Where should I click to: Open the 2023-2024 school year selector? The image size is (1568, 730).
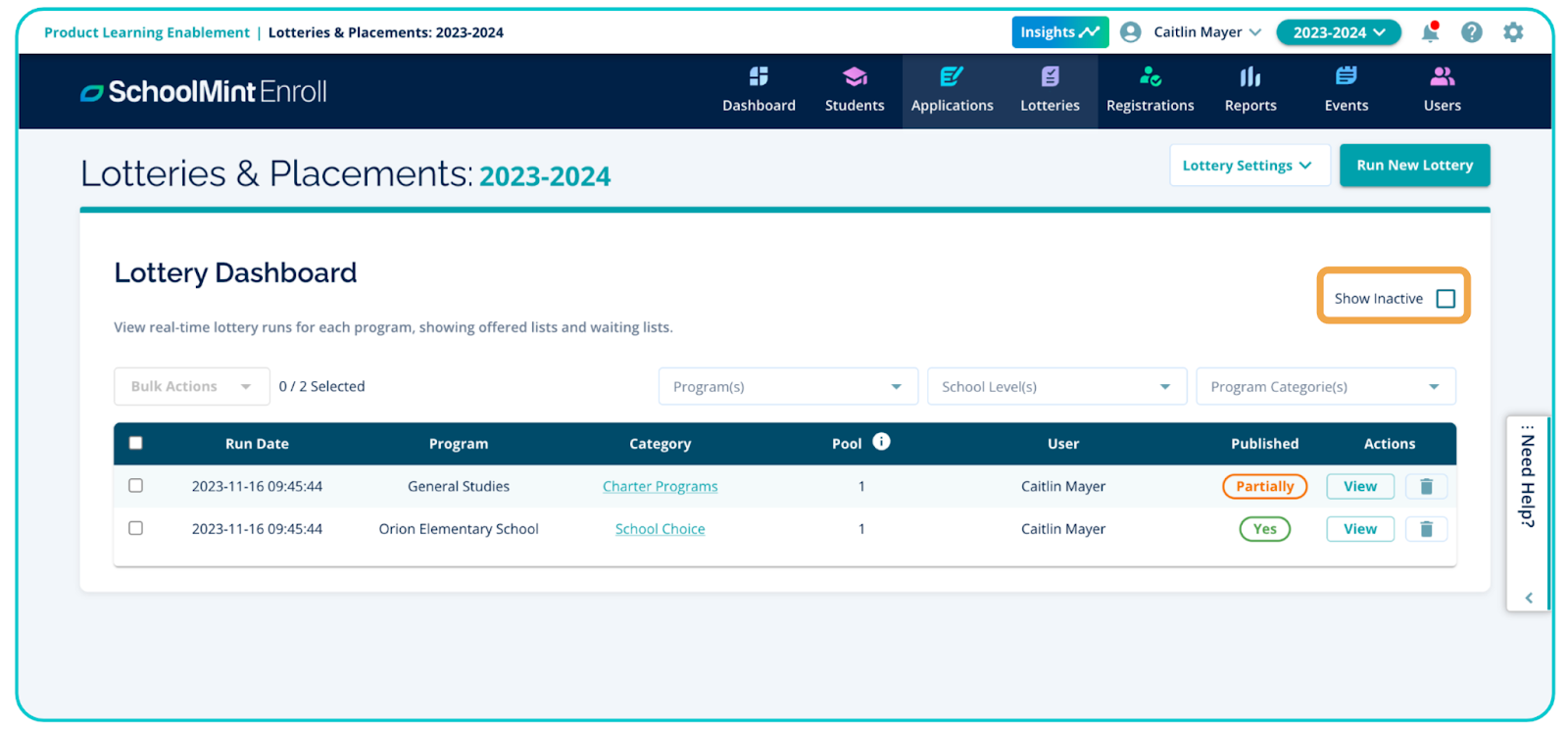1338,32
